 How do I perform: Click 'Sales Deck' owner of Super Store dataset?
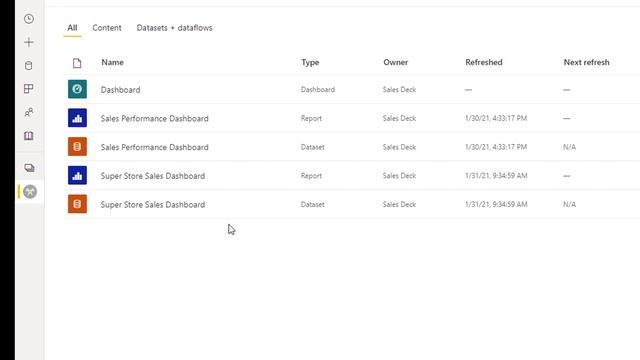tap(399, 204)
